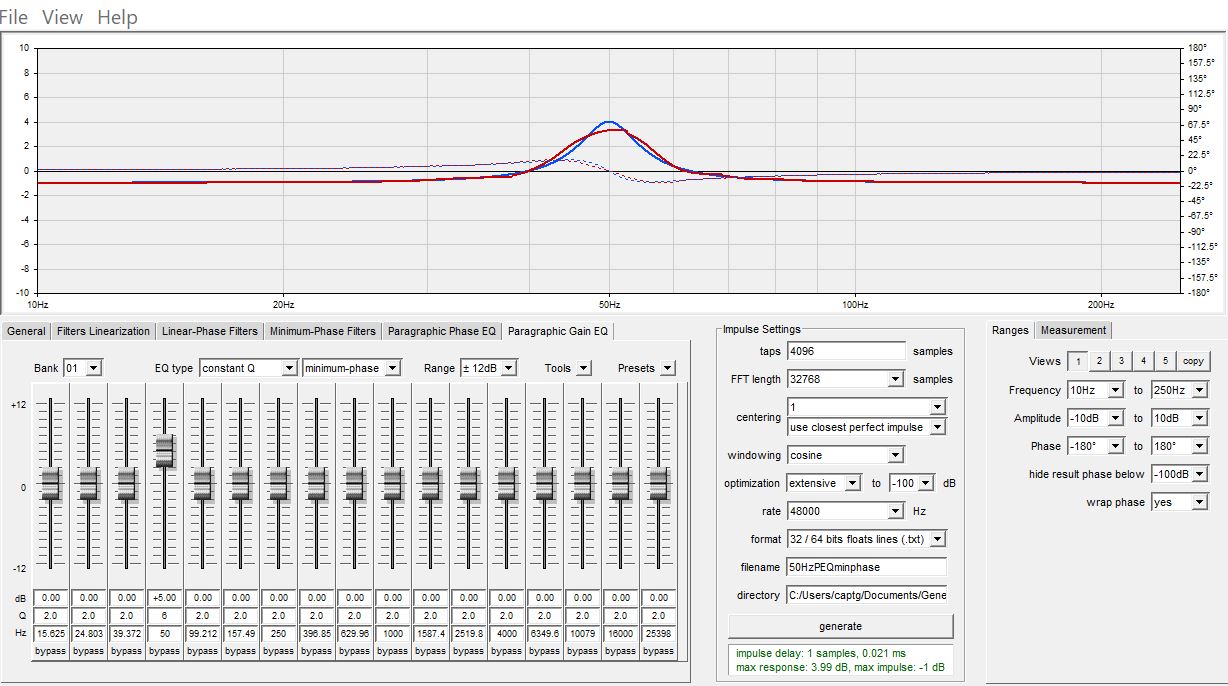Viewport: 1228px width, 686px height.
Task: Open the Amplitude -10dB dropdown
Action: (x=1095, y=418)
